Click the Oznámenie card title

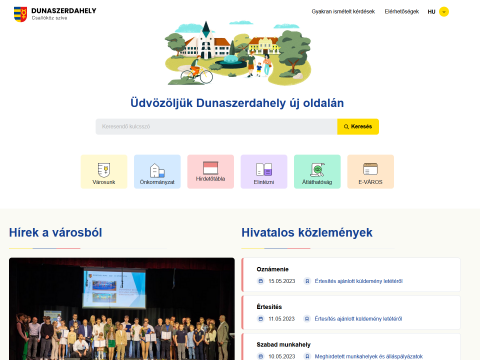pos(273,269)
